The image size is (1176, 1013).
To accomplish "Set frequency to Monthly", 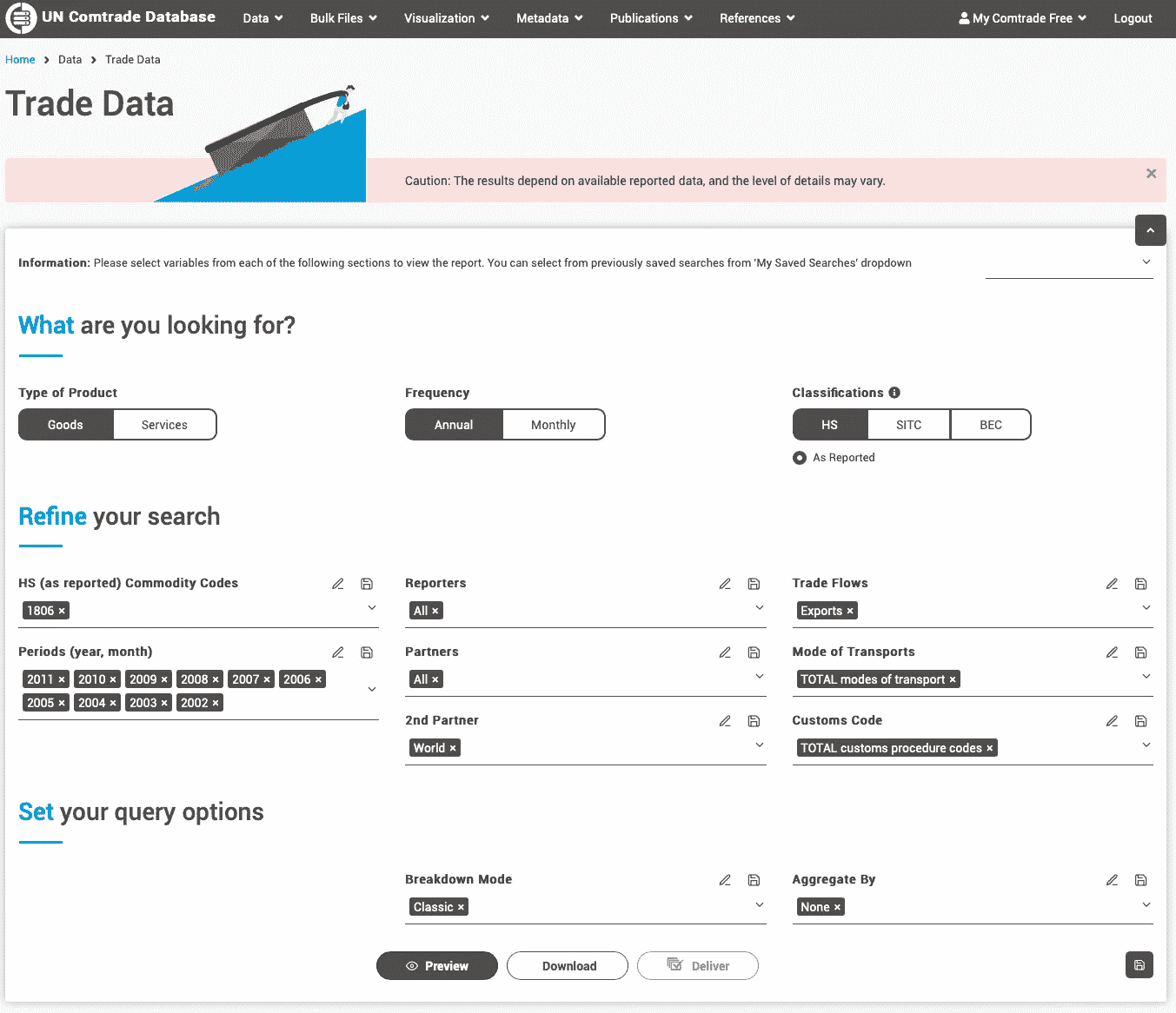I will pos(553,425).
